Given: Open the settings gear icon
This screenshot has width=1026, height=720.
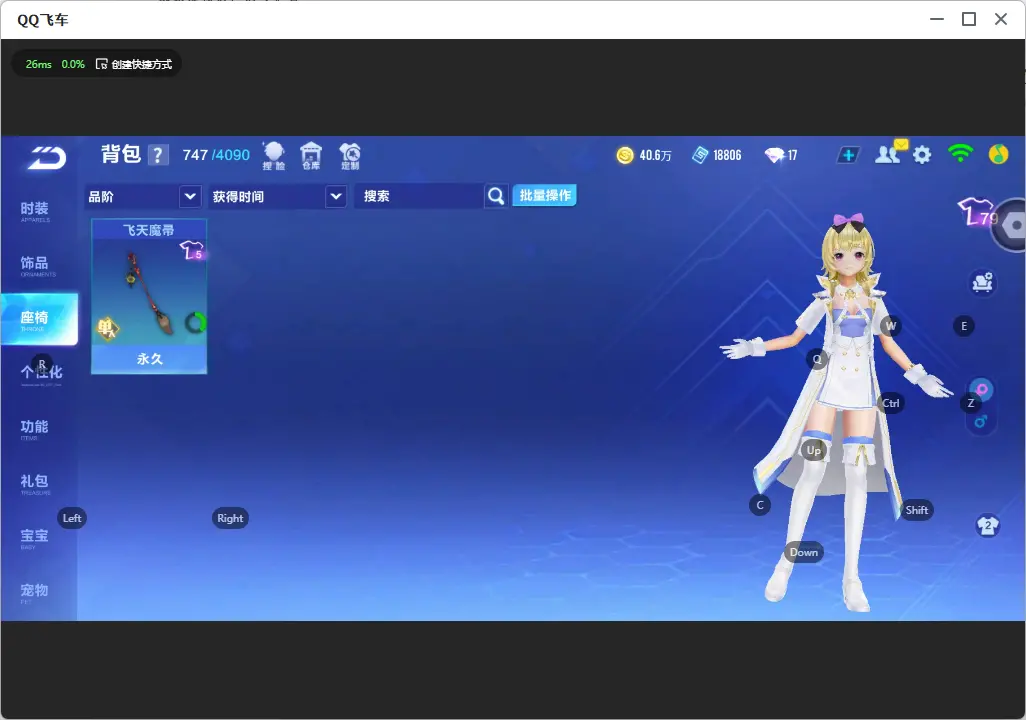Looking at the screenshot, I should pyautogui.click(x=922, y=155).
